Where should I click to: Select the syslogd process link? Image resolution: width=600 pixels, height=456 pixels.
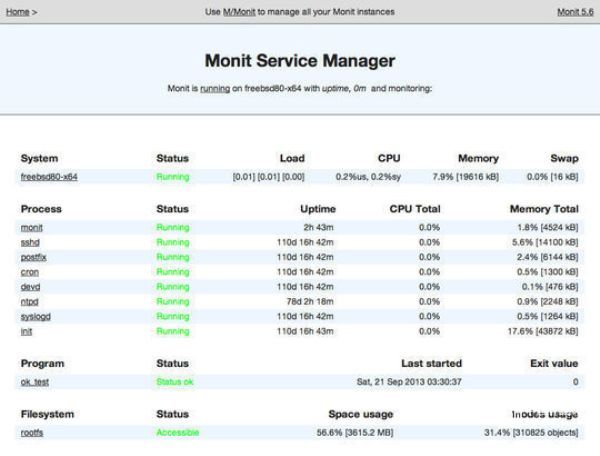(x=35, y=316)
